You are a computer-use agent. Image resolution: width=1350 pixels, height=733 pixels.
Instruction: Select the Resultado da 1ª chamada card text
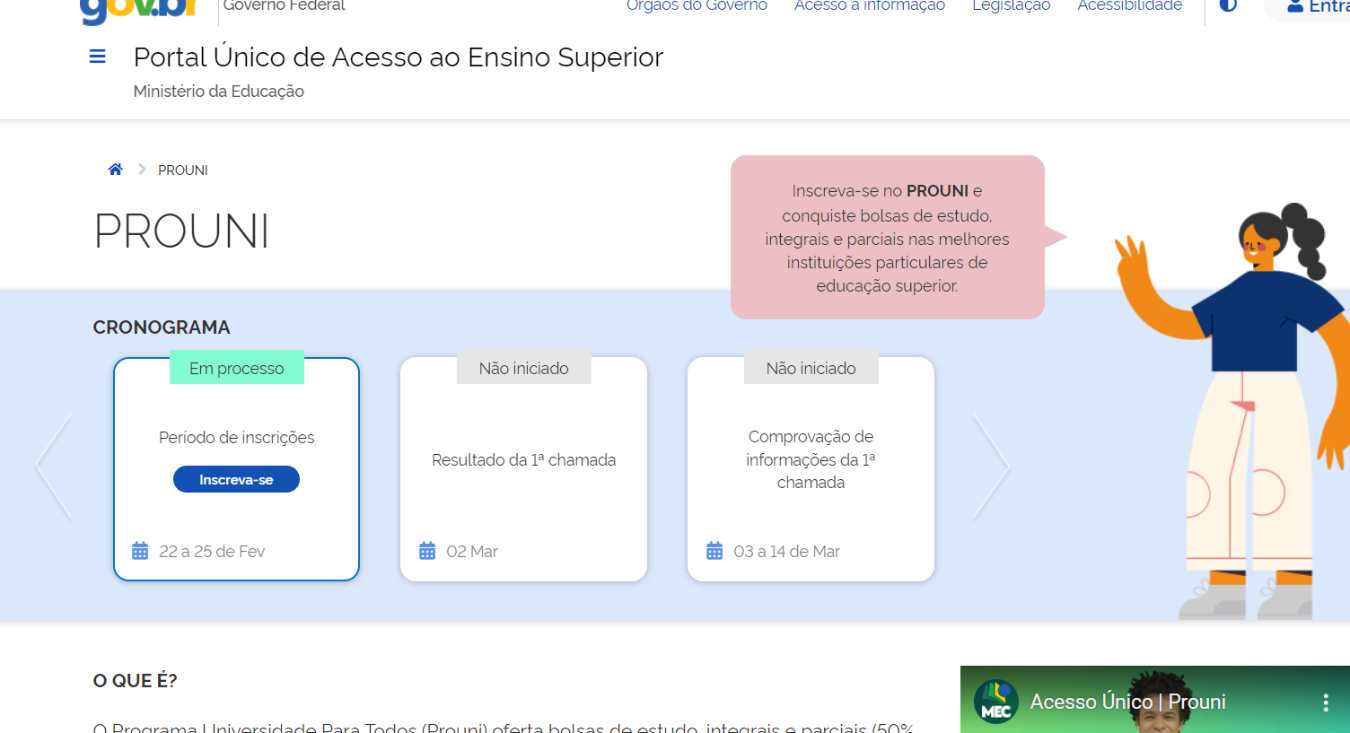(524, 460)
